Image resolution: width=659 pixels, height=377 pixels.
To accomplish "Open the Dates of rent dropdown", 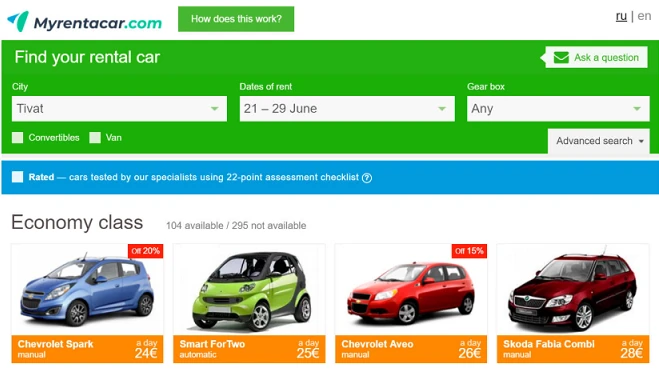I will [347, 109].
